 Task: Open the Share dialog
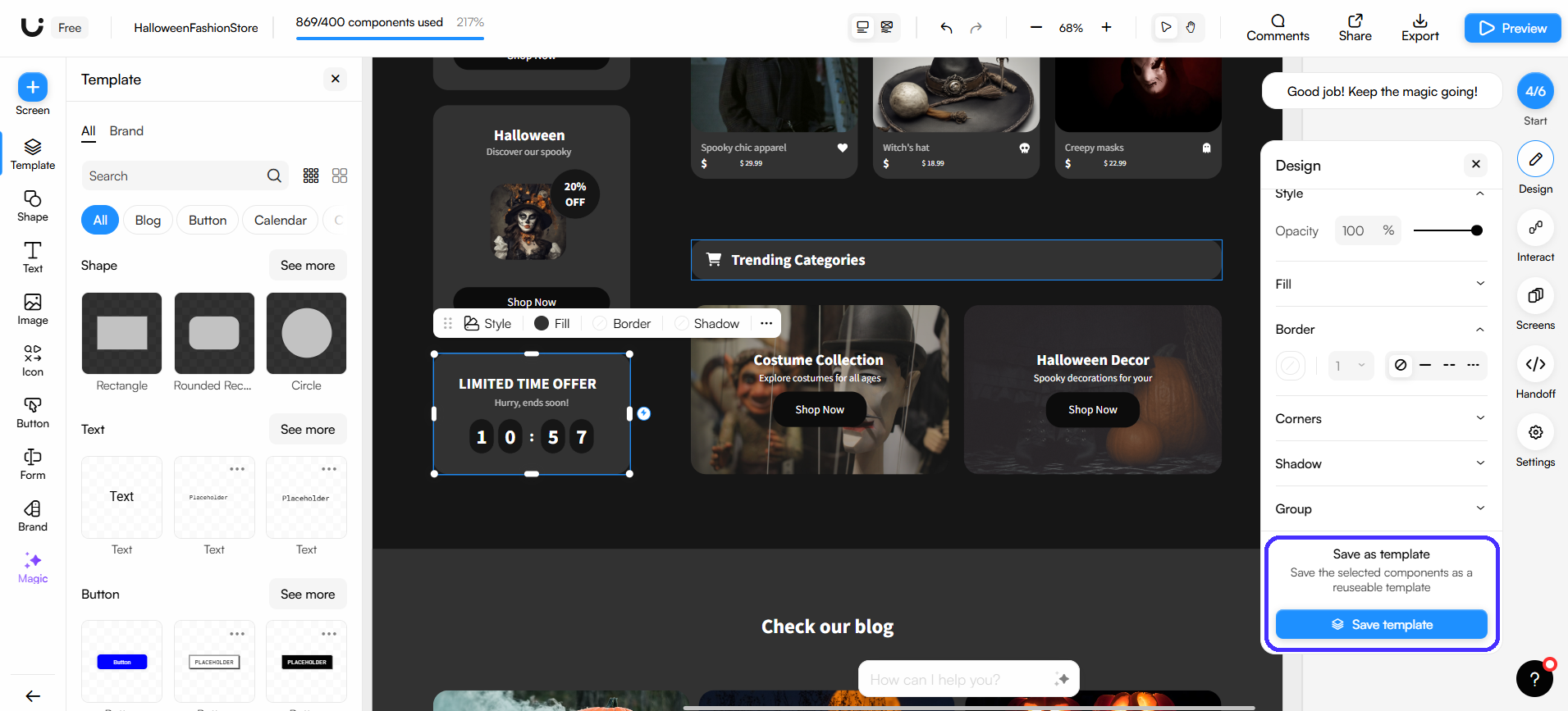click(1355, 28)
